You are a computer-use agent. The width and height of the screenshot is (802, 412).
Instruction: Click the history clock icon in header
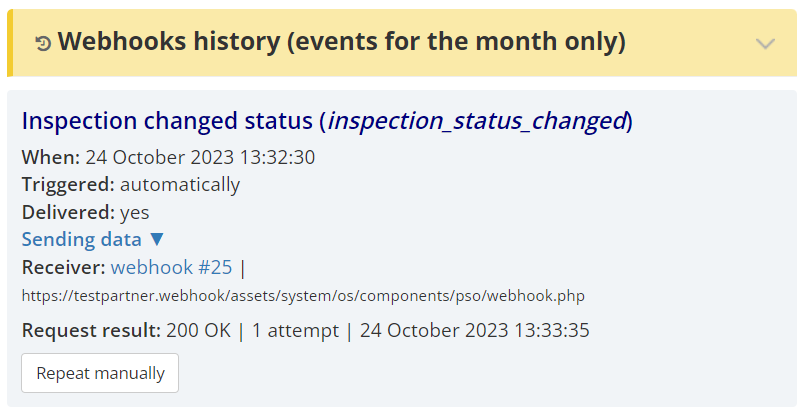pyautogui.click(x=43, y=44)
